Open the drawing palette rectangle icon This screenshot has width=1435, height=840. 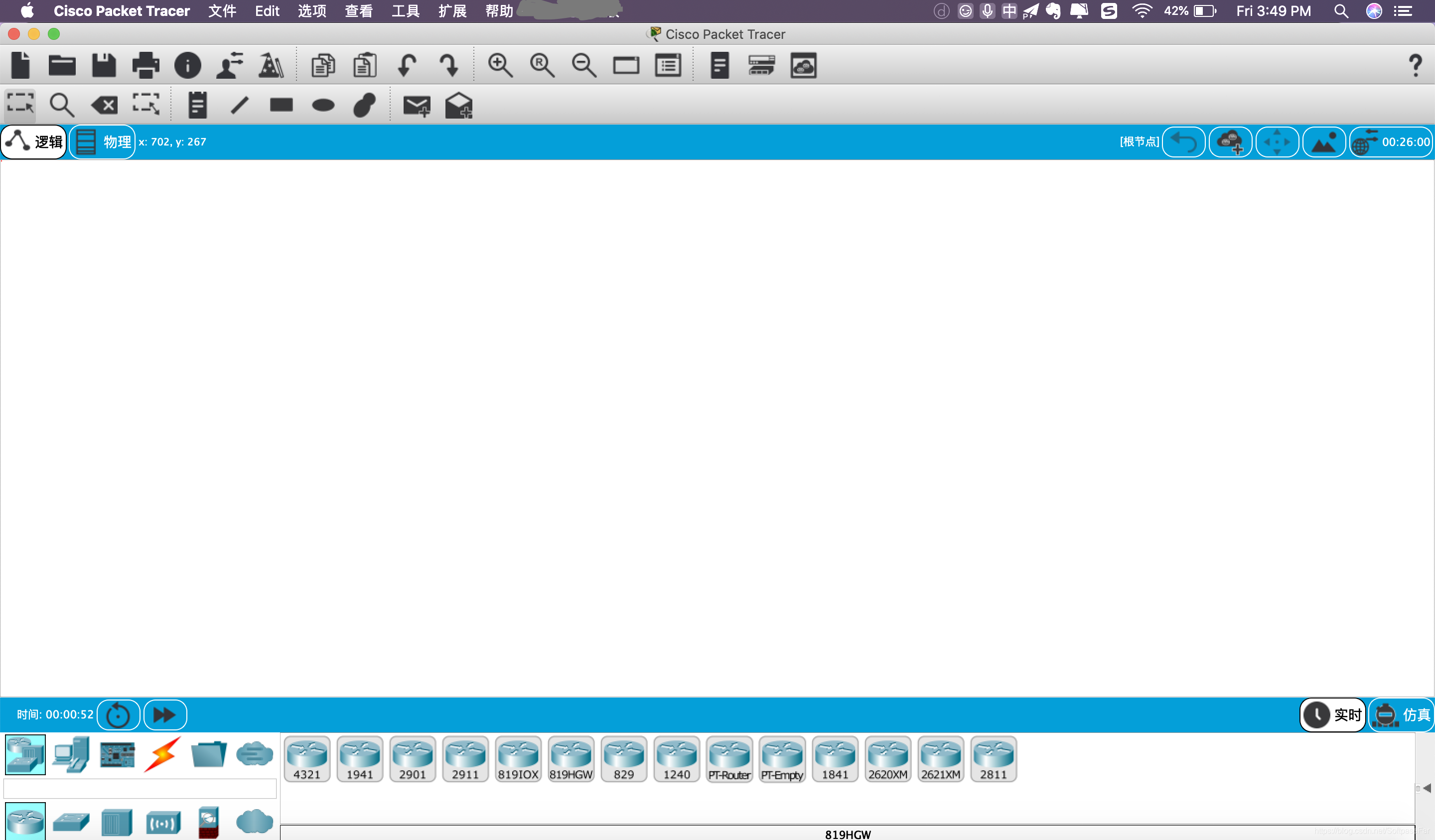(626, 65)
